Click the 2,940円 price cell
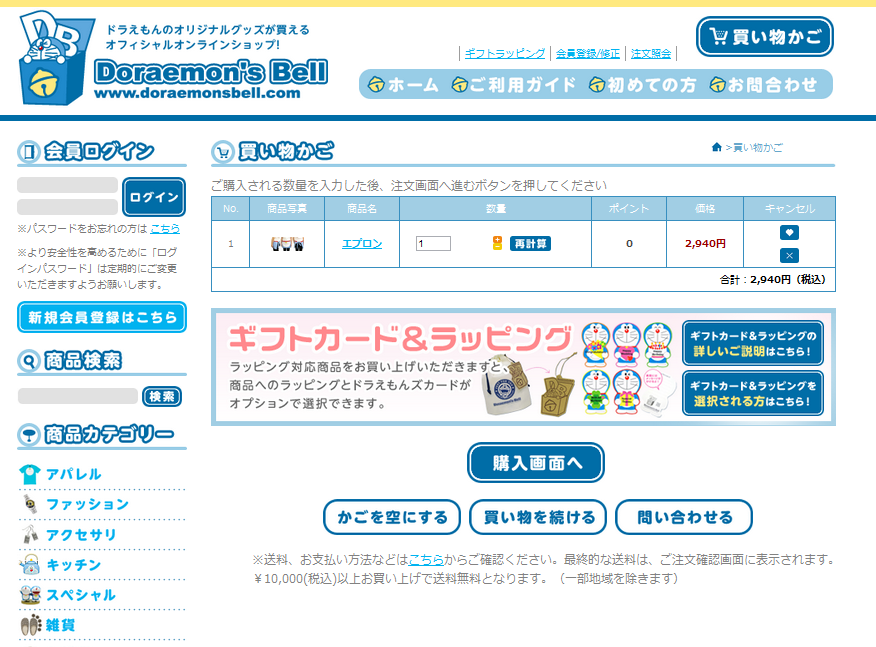Viewport: 876px width, 647px height. tap(705, 244)
